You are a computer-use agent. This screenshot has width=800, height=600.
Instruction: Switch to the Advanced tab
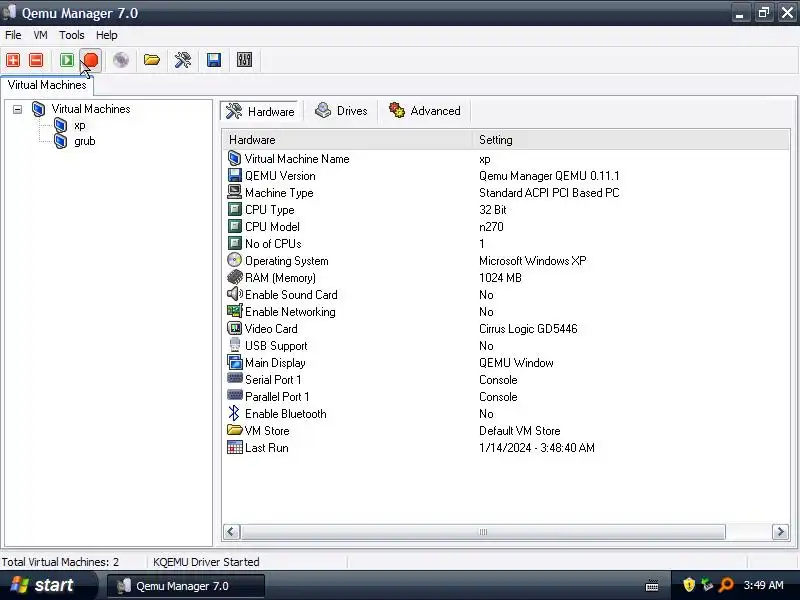tap(424, 111)
